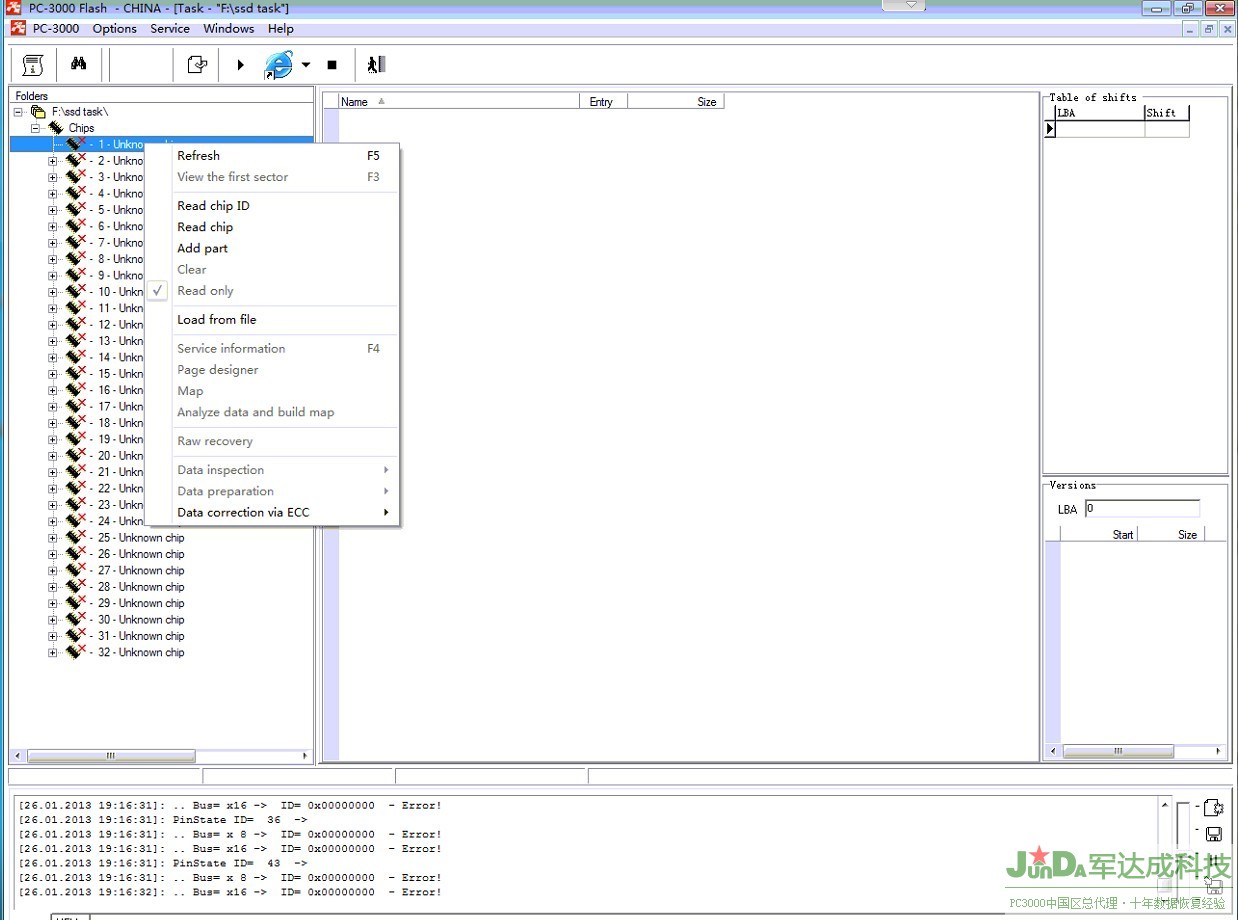Open Data correction via ECC submenu
Screen dimensions: 1238x920
click(243, 513)
